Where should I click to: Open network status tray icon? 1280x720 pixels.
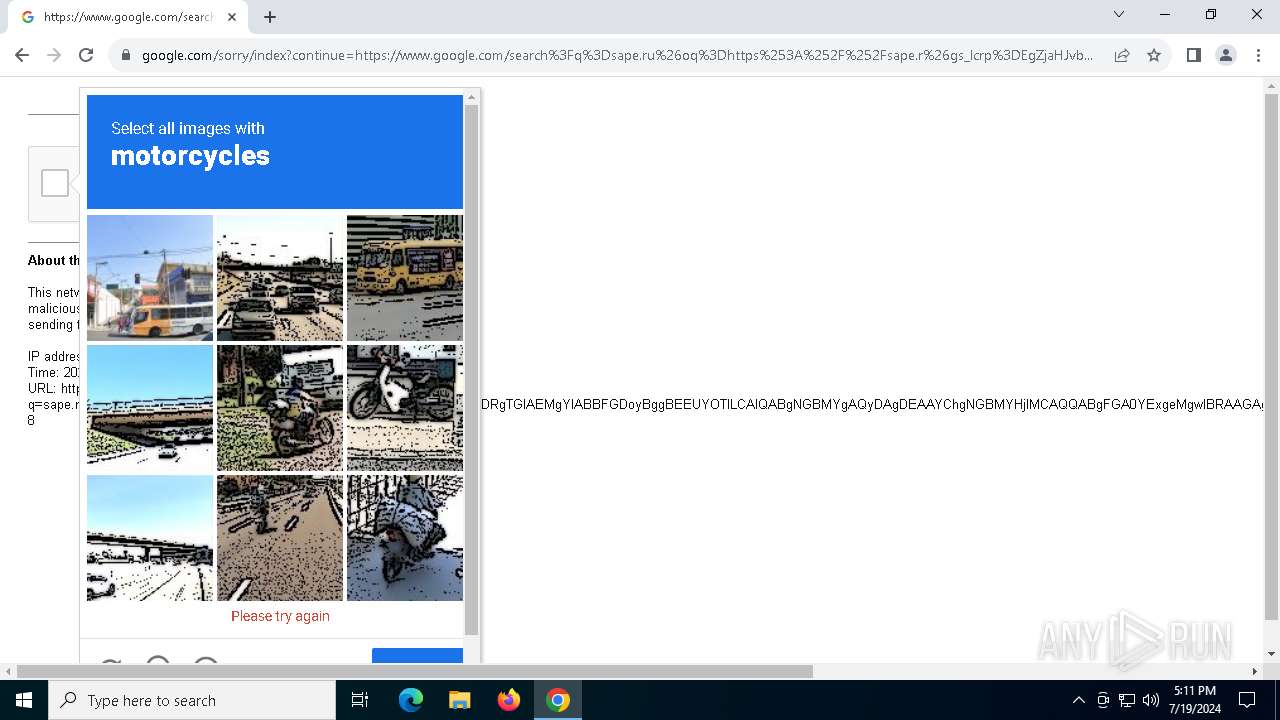pyautogui.click(x=1127, y=700)
